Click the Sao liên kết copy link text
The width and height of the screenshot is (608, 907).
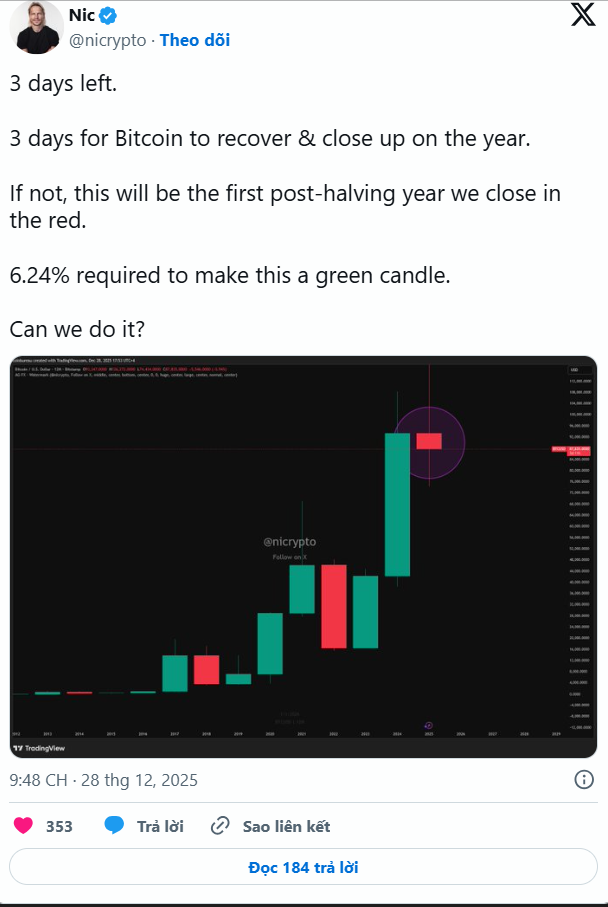click(x=286, y=826)
